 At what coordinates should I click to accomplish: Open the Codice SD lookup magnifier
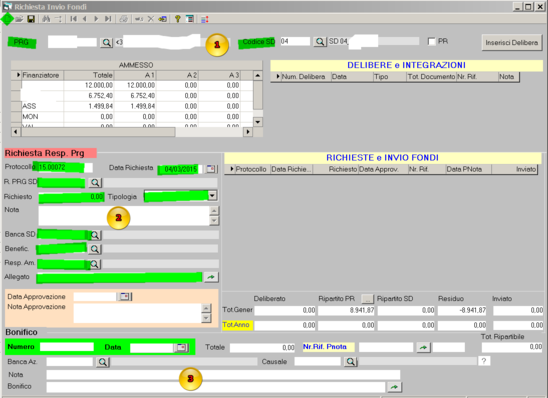coord(319,42)
